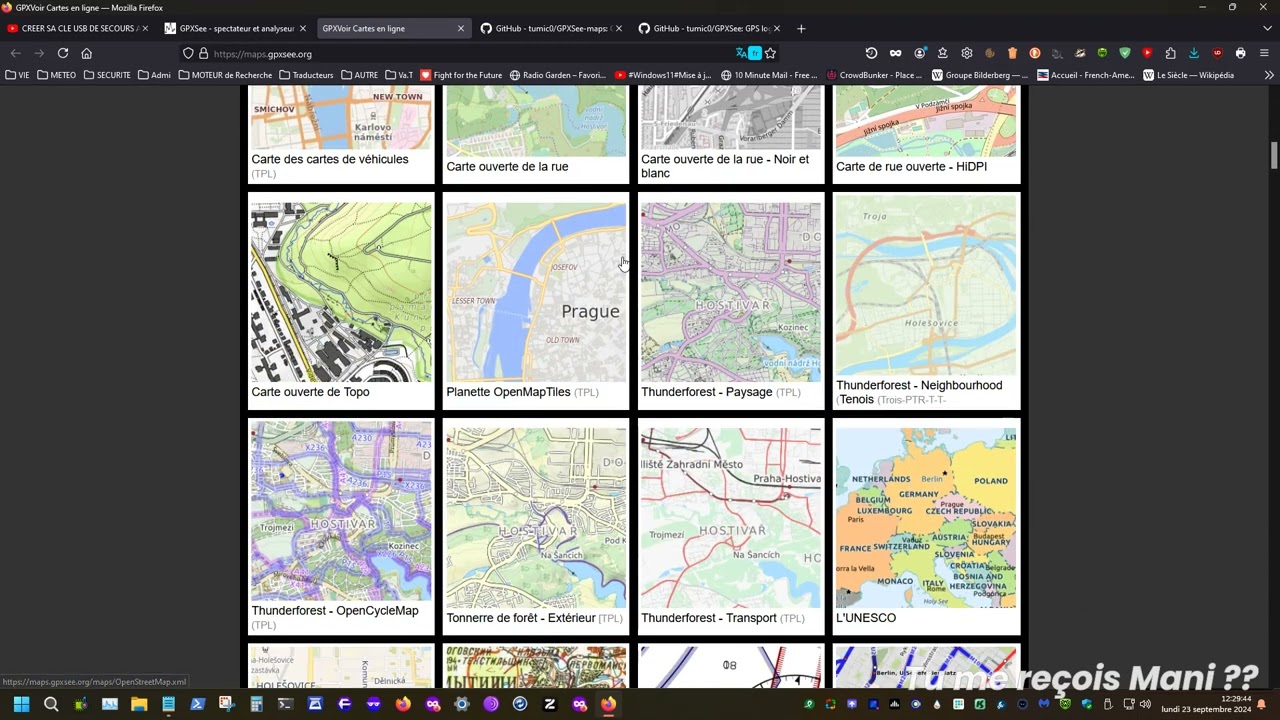Image resolution: width=1280 pixels, height=720 pixels.
Task: Open the Traducteurs bookmarks folder
Action: [x=306, y=75]
